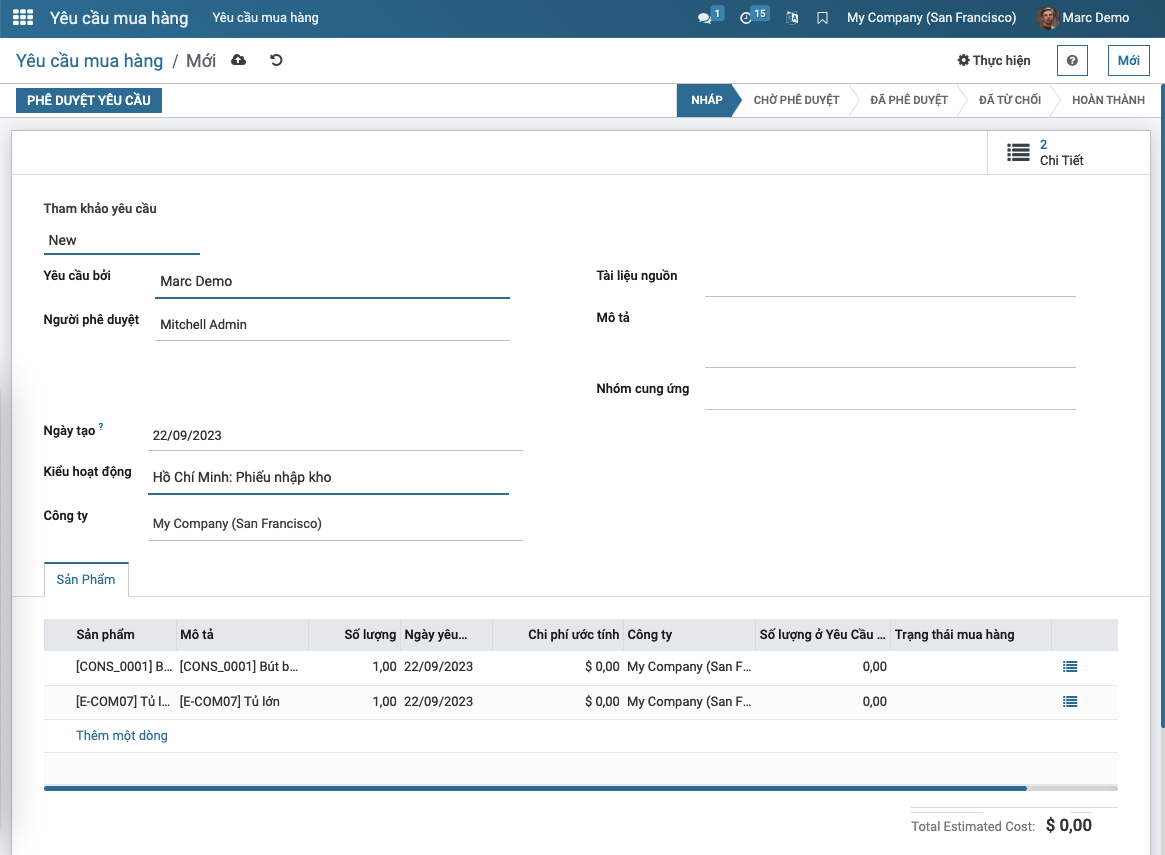The width and height of the screenshot is (1165, 855).
Task: Click the translate language icon in navbar
Action: click(x=792, y=18)
